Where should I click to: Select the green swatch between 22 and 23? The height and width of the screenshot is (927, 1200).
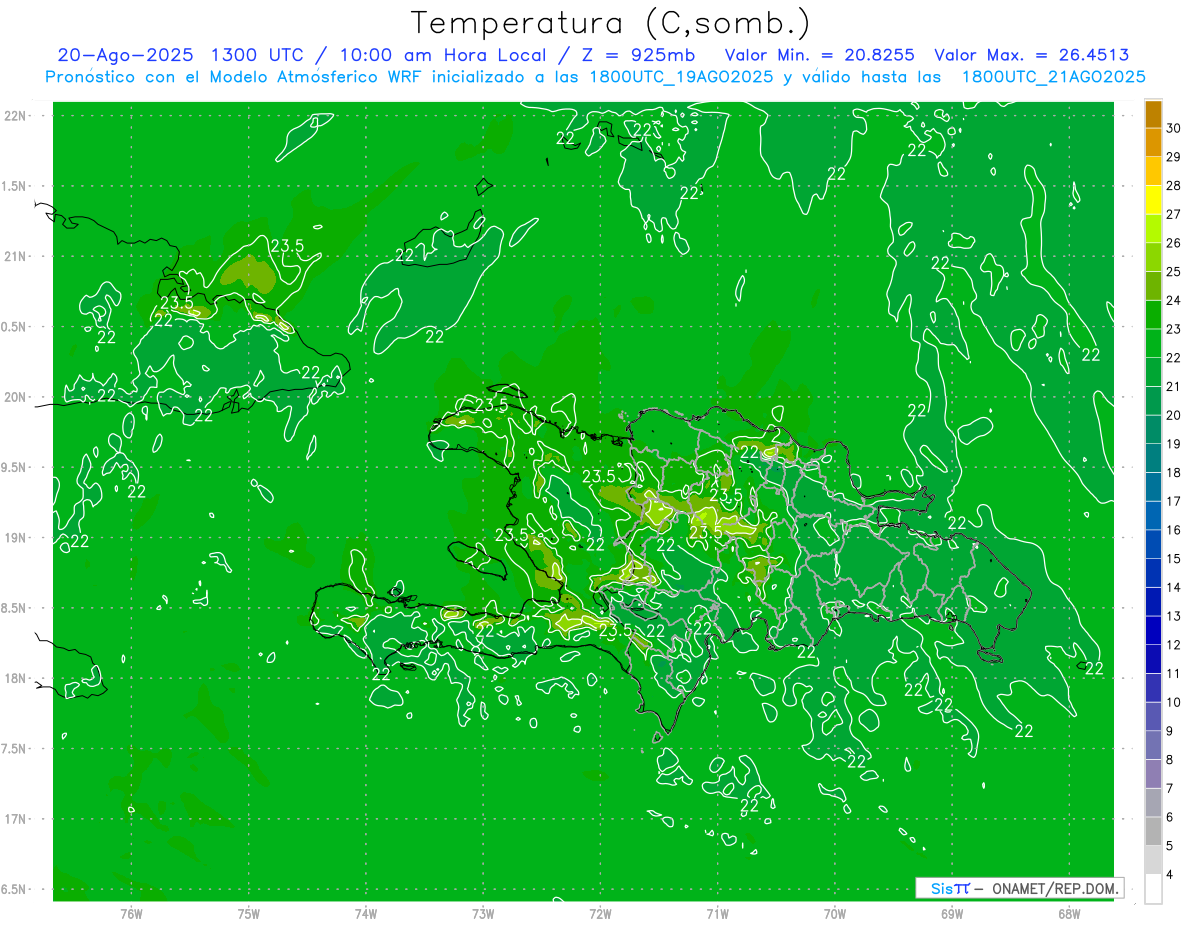click(x=1153, y=343)
